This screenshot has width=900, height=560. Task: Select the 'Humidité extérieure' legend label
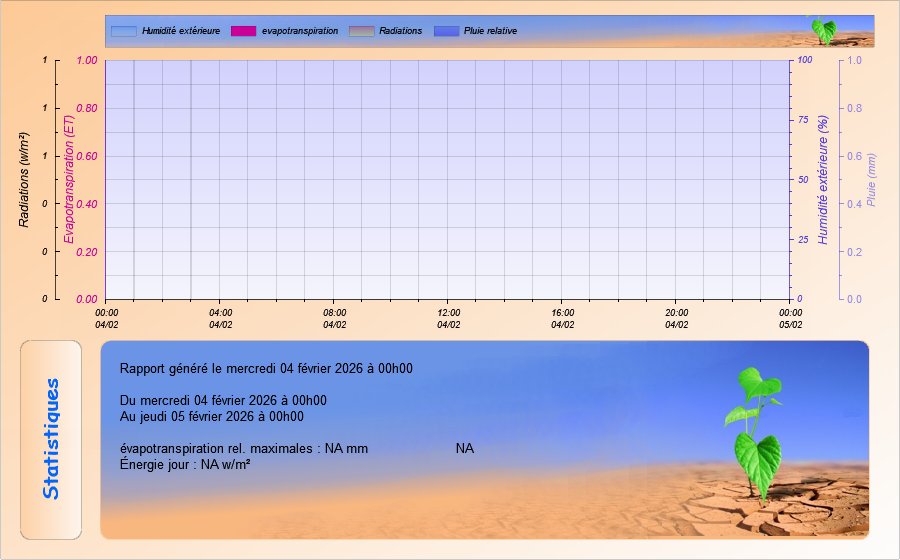click(181, 31)
